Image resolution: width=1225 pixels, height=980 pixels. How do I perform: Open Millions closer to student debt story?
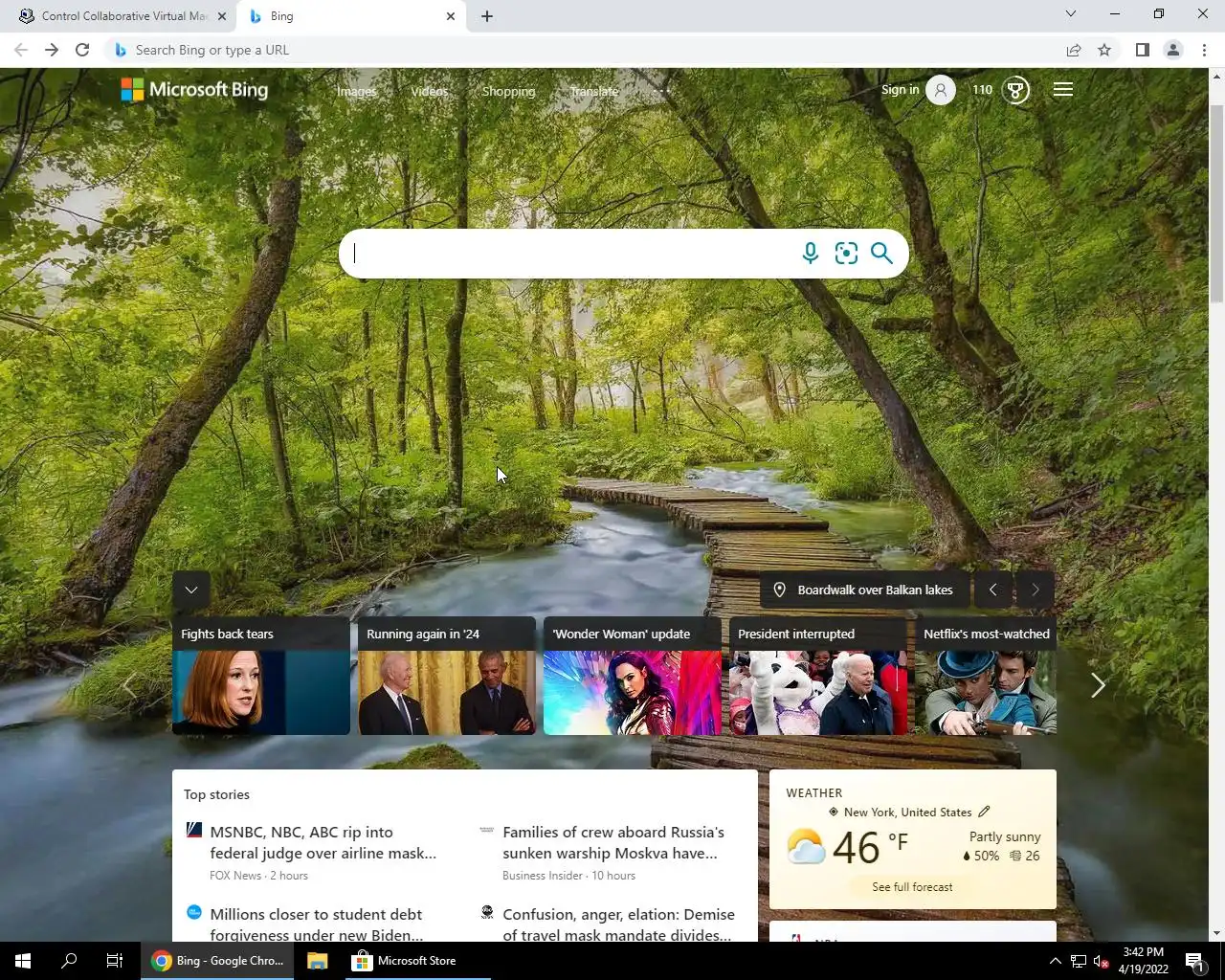(x=316, y=924)
